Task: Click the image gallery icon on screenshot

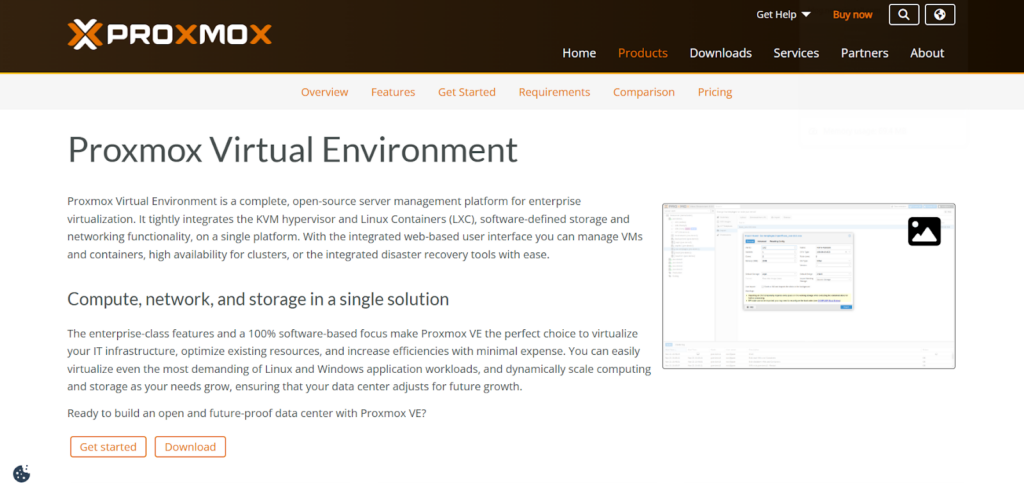Action: coord(924,231)
